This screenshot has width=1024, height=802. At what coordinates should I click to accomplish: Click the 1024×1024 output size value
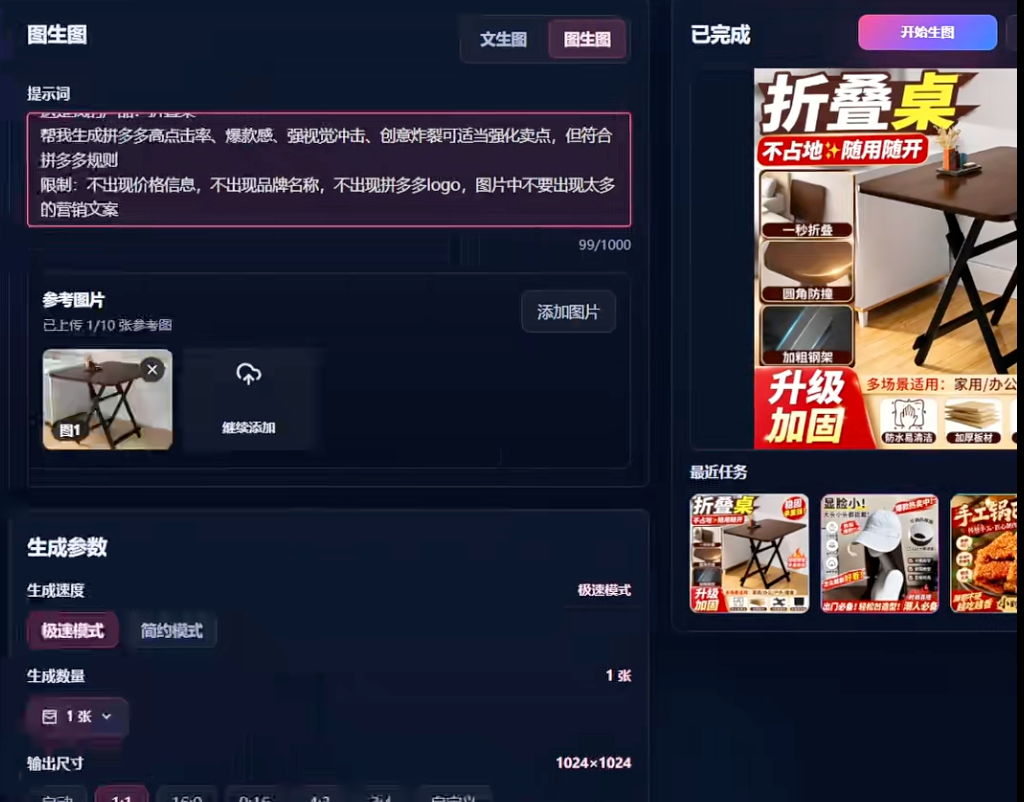593,763
